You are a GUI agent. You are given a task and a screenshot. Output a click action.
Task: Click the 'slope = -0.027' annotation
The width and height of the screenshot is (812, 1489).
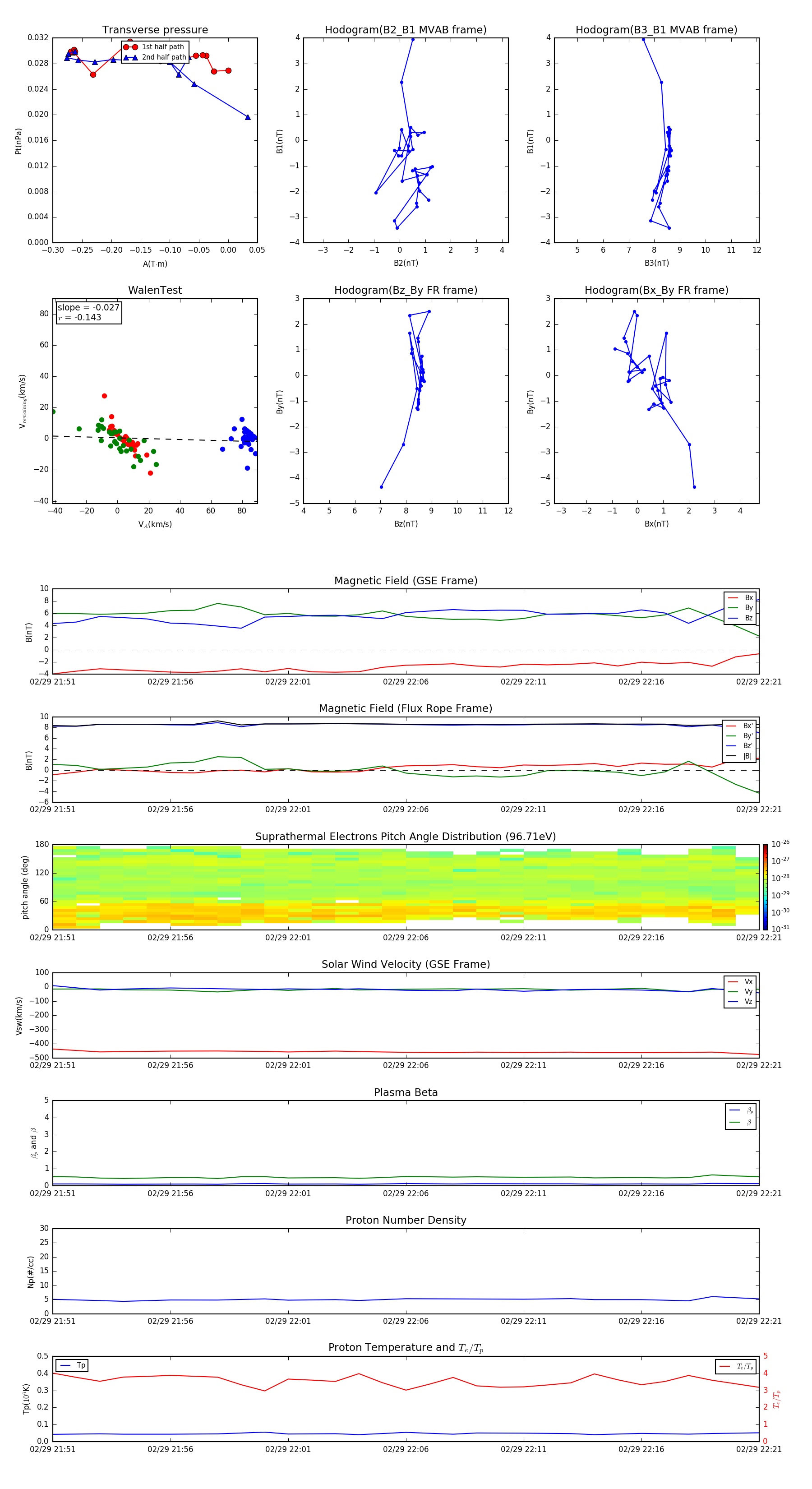click(88, 308)
